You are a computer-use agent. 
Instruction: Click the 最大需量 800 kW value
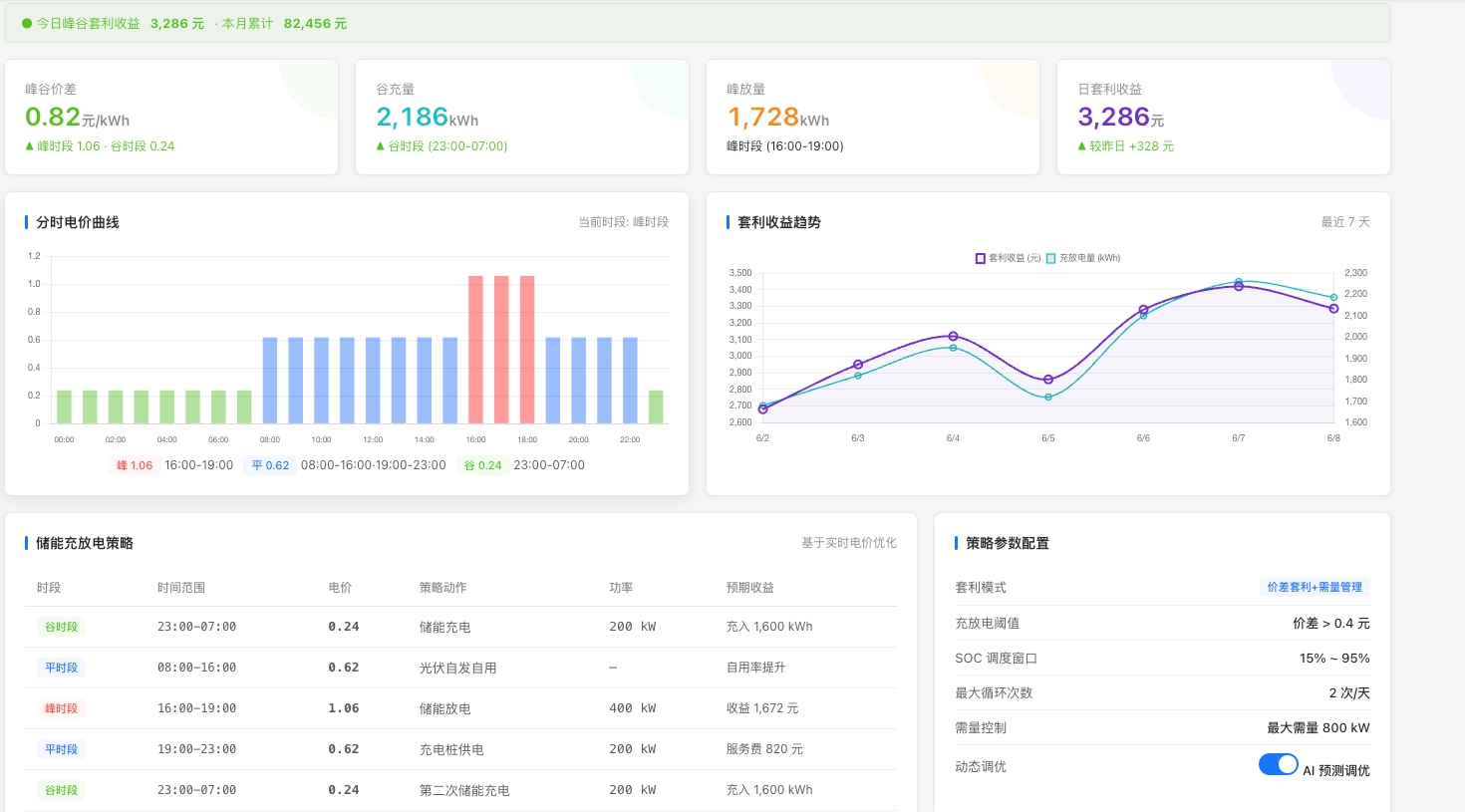(1318, 728)
